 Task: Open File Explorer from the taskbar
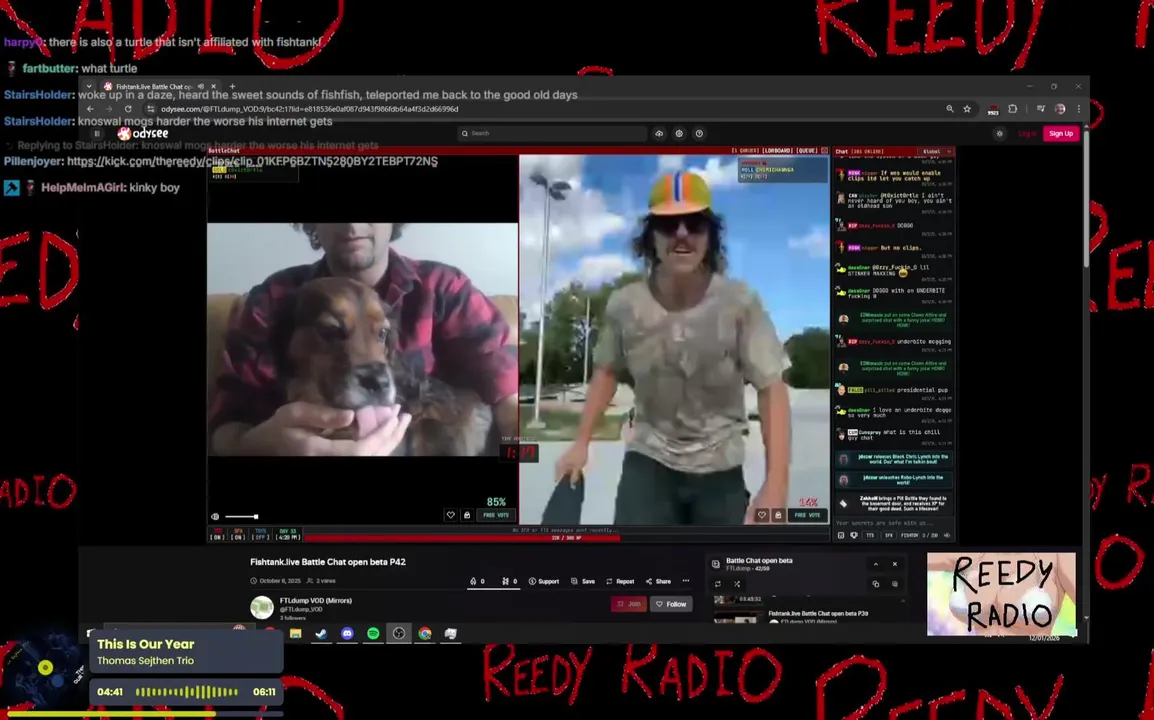pos(295,633)
